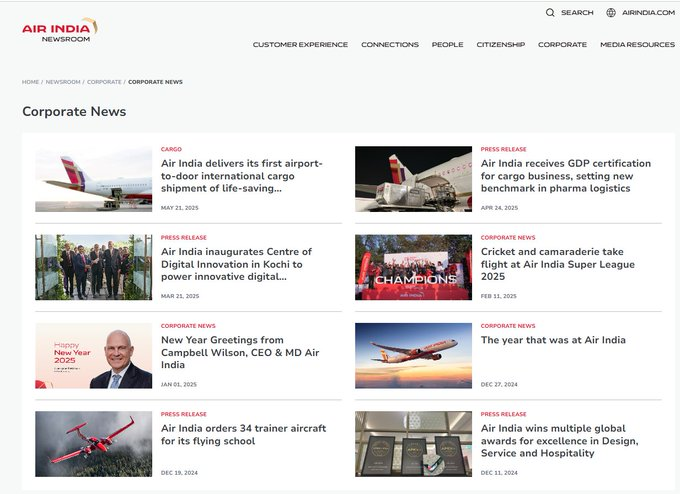Open the Campbell Wilson New Year thumbnail
Screen dimensions: 680x494
click(94, 355)
